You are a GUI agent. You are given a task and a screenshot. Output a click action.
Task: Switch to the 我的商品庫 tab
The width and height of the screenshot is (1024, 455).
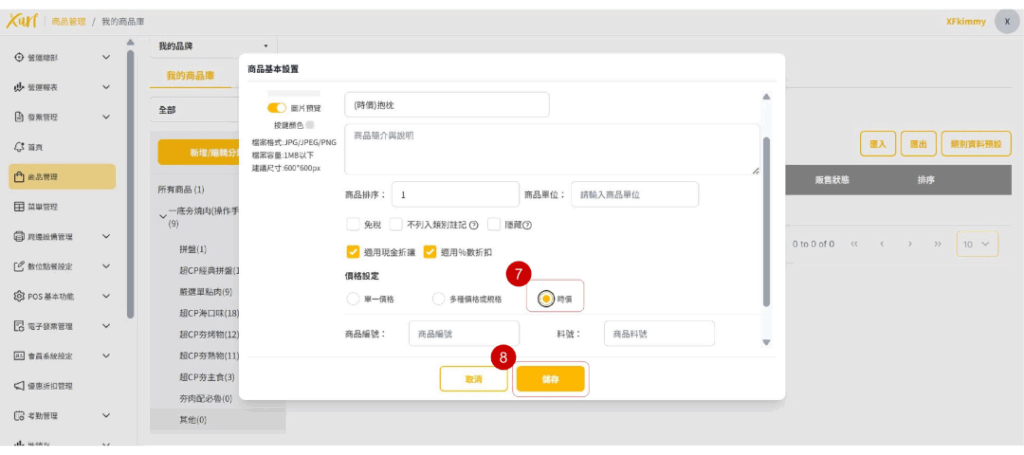pos(190,76)
